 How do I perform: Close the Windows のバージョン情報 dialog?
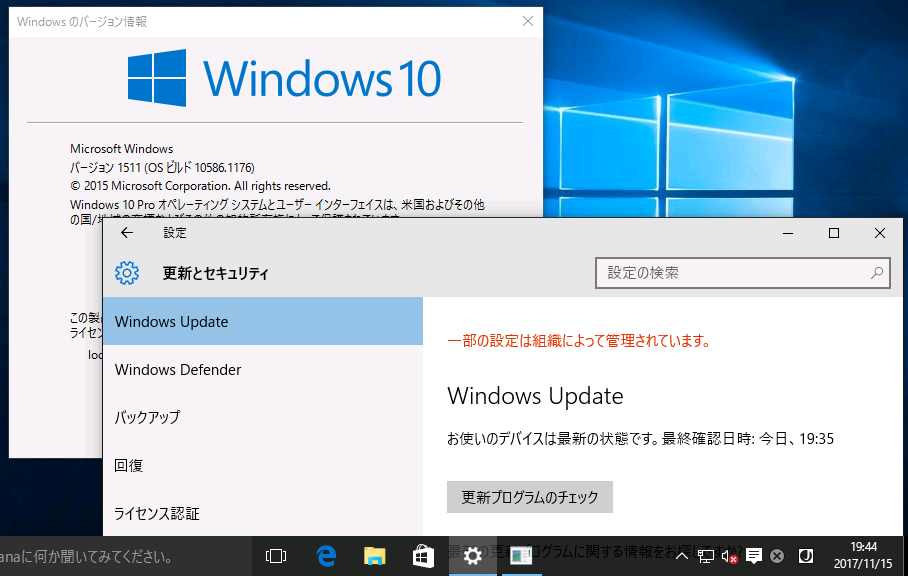[528, 21]
